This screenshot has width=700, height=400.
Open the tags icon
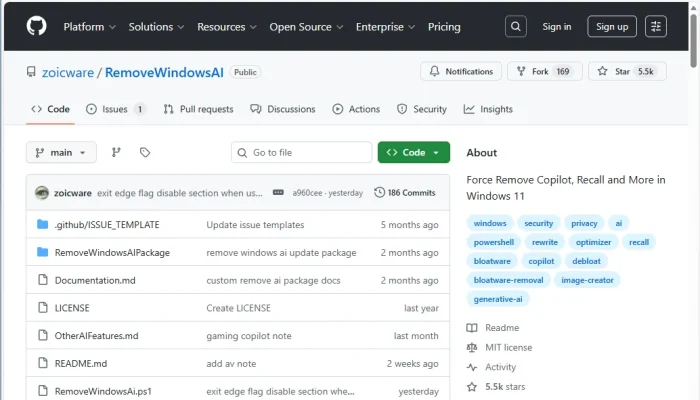(x=145, y=153)
